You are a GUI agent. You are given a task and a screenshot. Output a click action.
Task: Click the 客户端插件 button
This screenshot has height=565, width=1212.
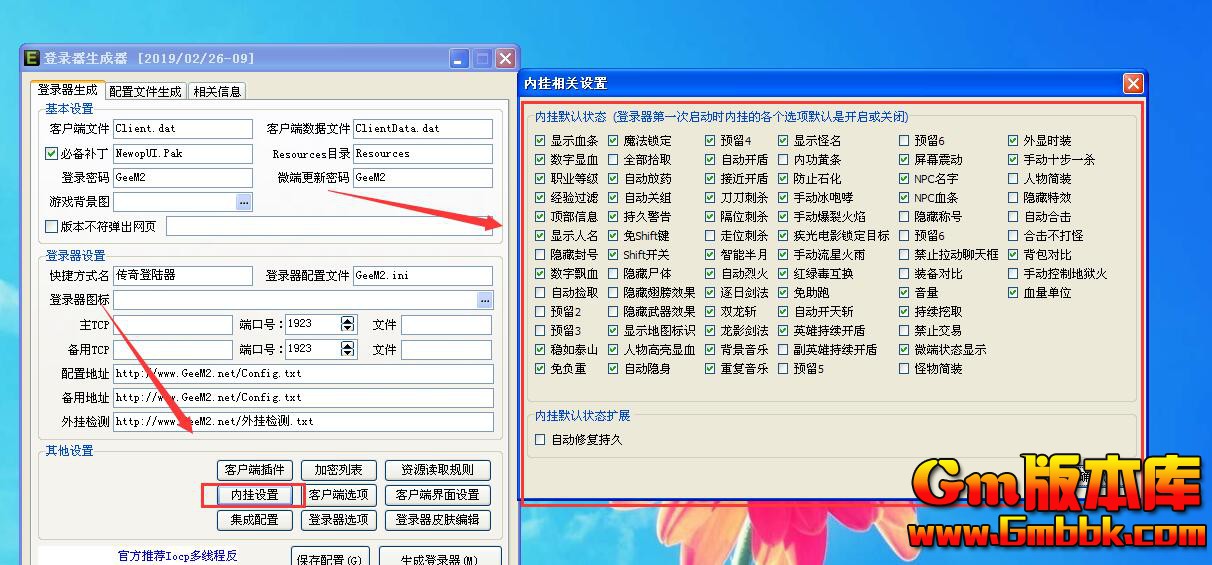254,470
